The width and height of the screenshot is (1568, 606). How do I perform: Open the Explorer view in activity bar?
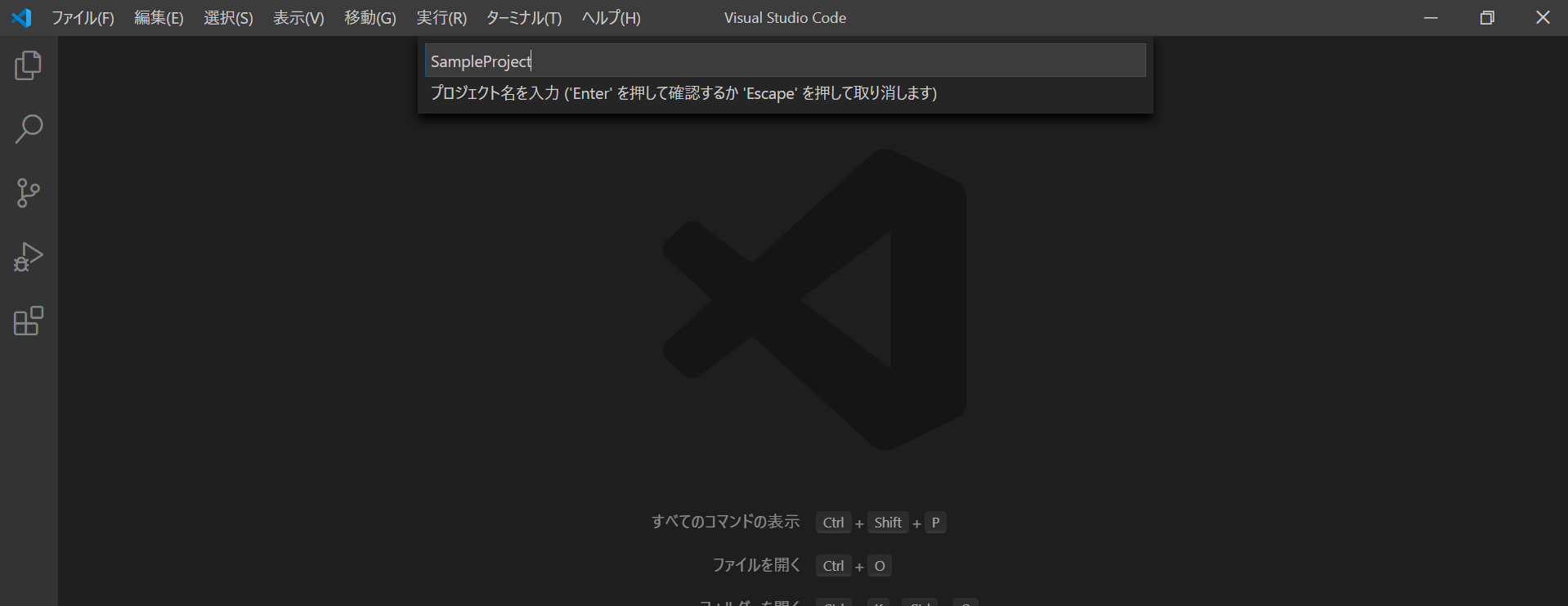coord(29,65)
